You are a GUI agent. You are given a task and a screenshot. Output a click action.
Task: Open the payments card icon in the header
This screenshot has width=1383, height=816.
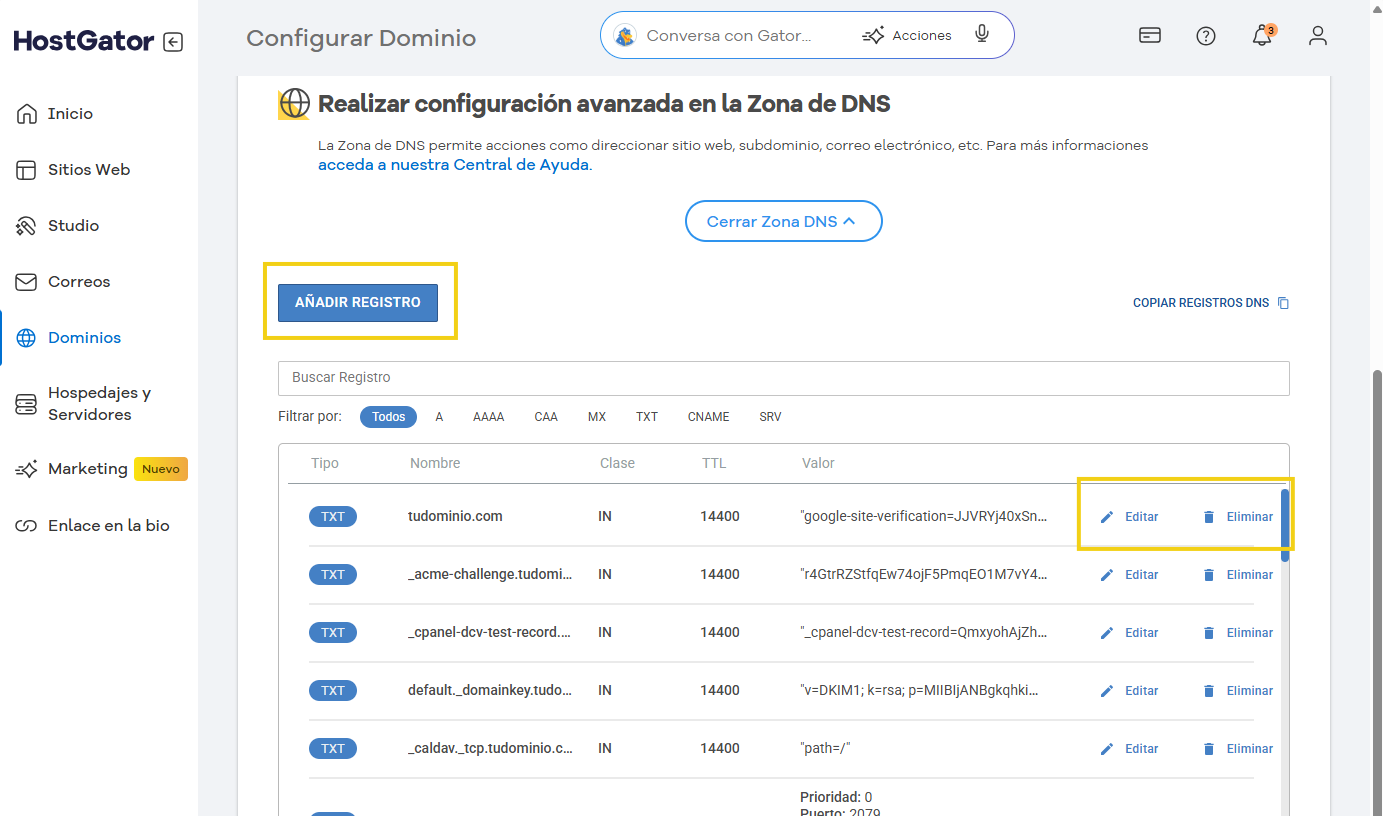[1149, 34]
